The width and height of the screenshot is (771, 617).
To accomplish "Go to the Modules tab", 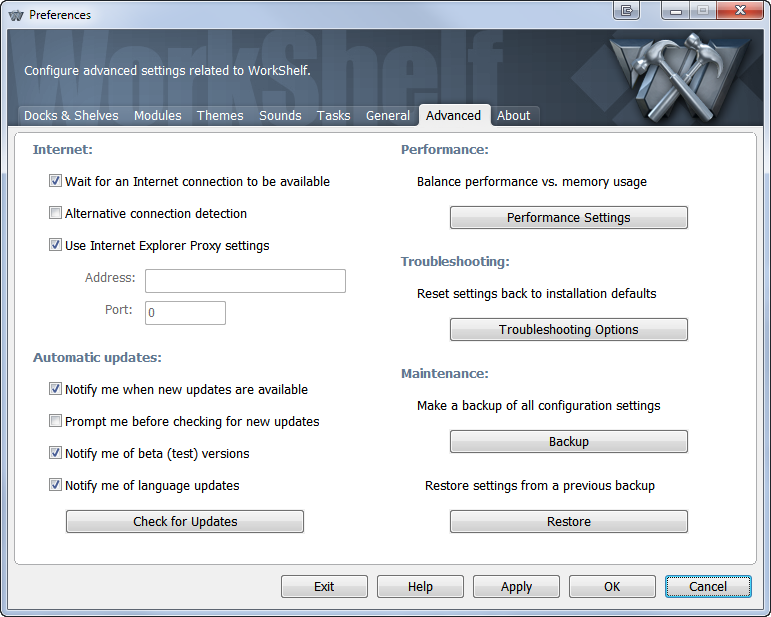I will tap(158, 116).
